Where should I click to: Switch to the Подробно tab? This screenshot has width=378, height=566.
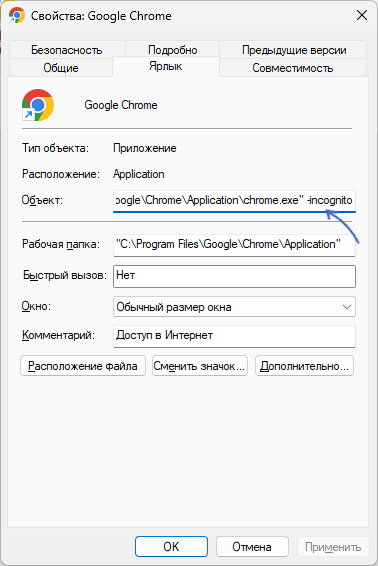pyautogui.click(x=173, y=50)
